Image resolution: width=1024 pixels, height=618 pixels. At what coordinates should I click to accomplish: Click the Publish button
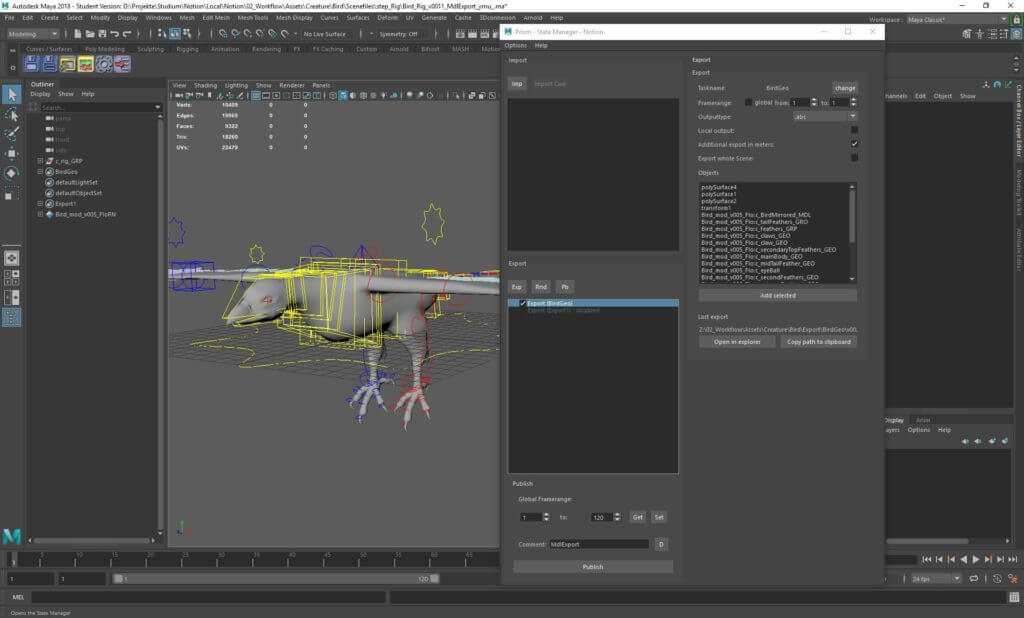click(592, 567)
